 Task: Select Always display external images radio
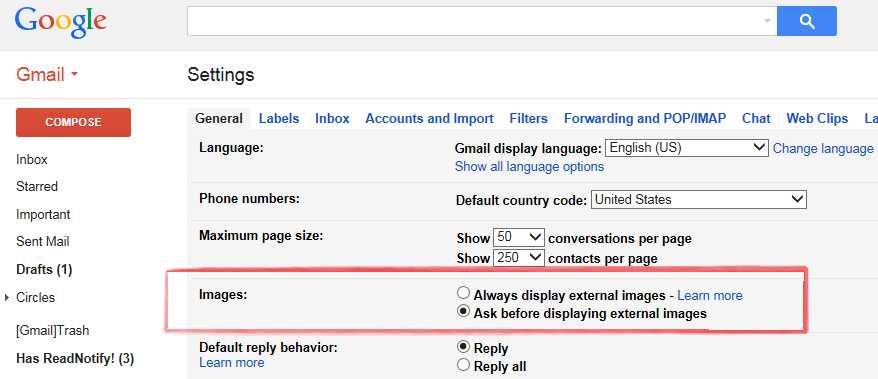(463, 293)
